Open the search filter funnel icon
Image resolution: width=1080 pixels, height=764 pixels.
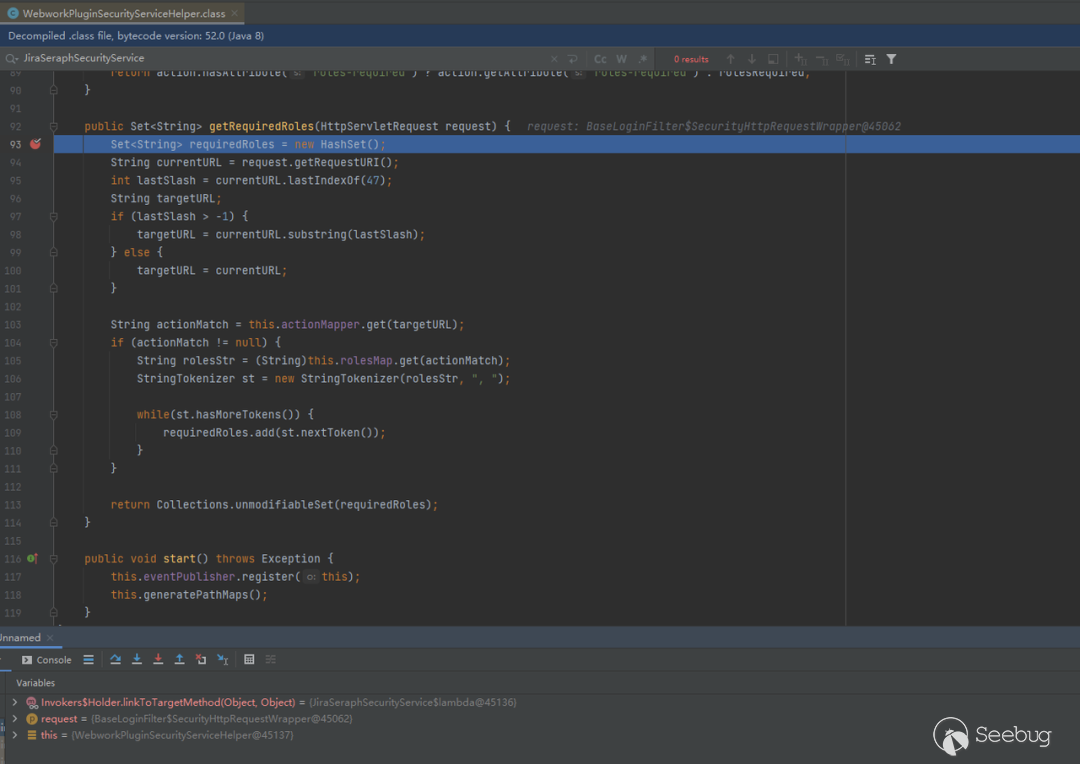click(891, 59)
